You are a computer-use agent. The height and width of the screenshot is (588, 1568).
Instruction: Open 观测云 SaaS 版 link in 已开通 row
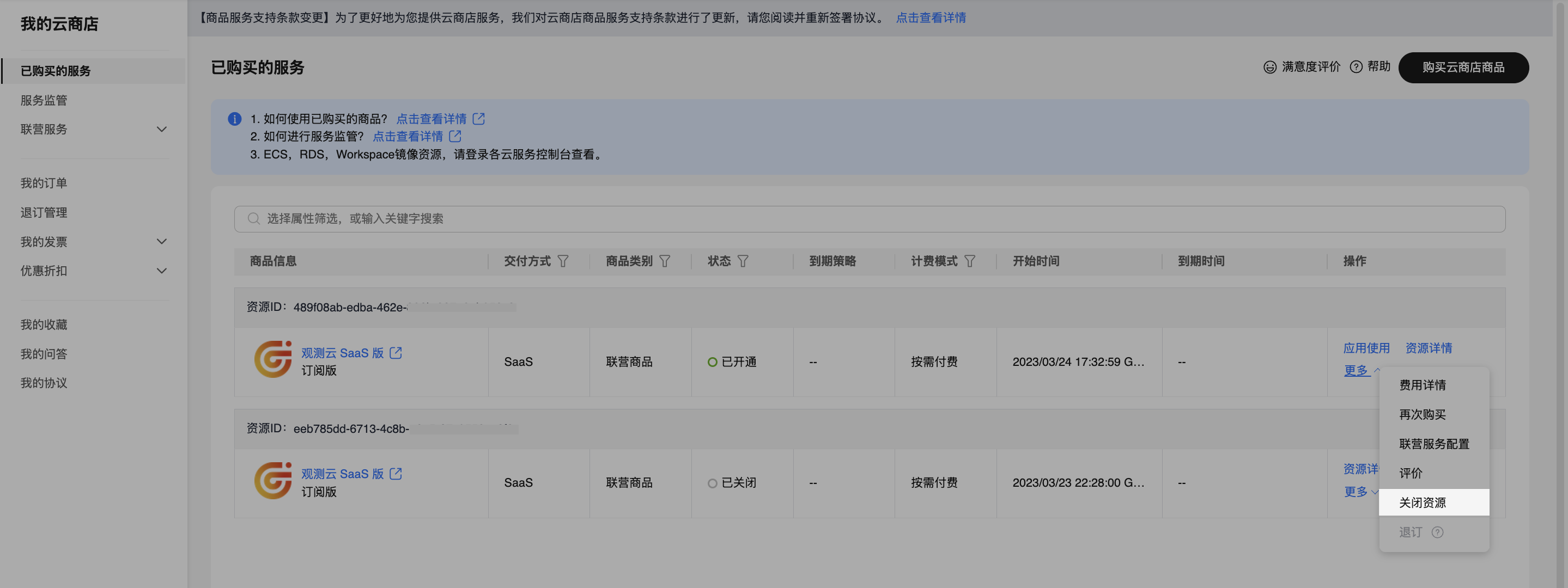coord(342,353)
